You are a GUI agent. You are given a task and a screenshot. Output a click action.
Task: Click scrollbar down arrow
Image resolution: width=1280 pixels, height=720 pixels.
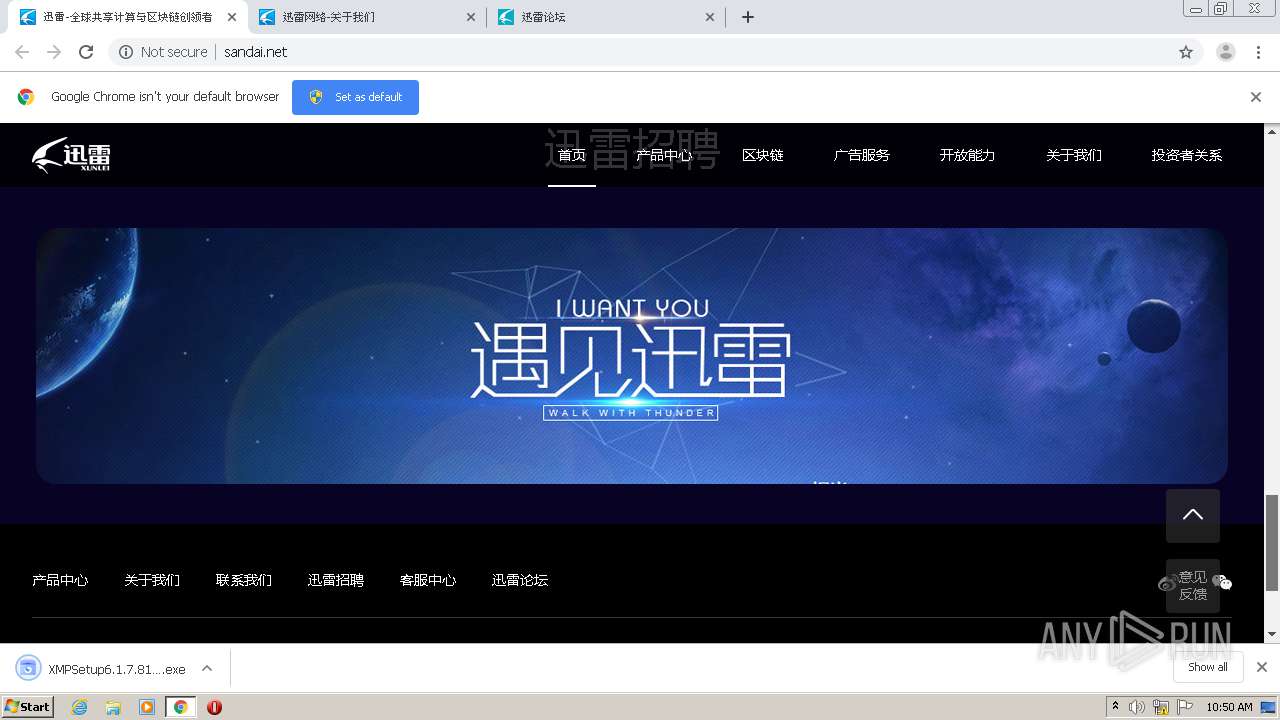pos(1272,634)
